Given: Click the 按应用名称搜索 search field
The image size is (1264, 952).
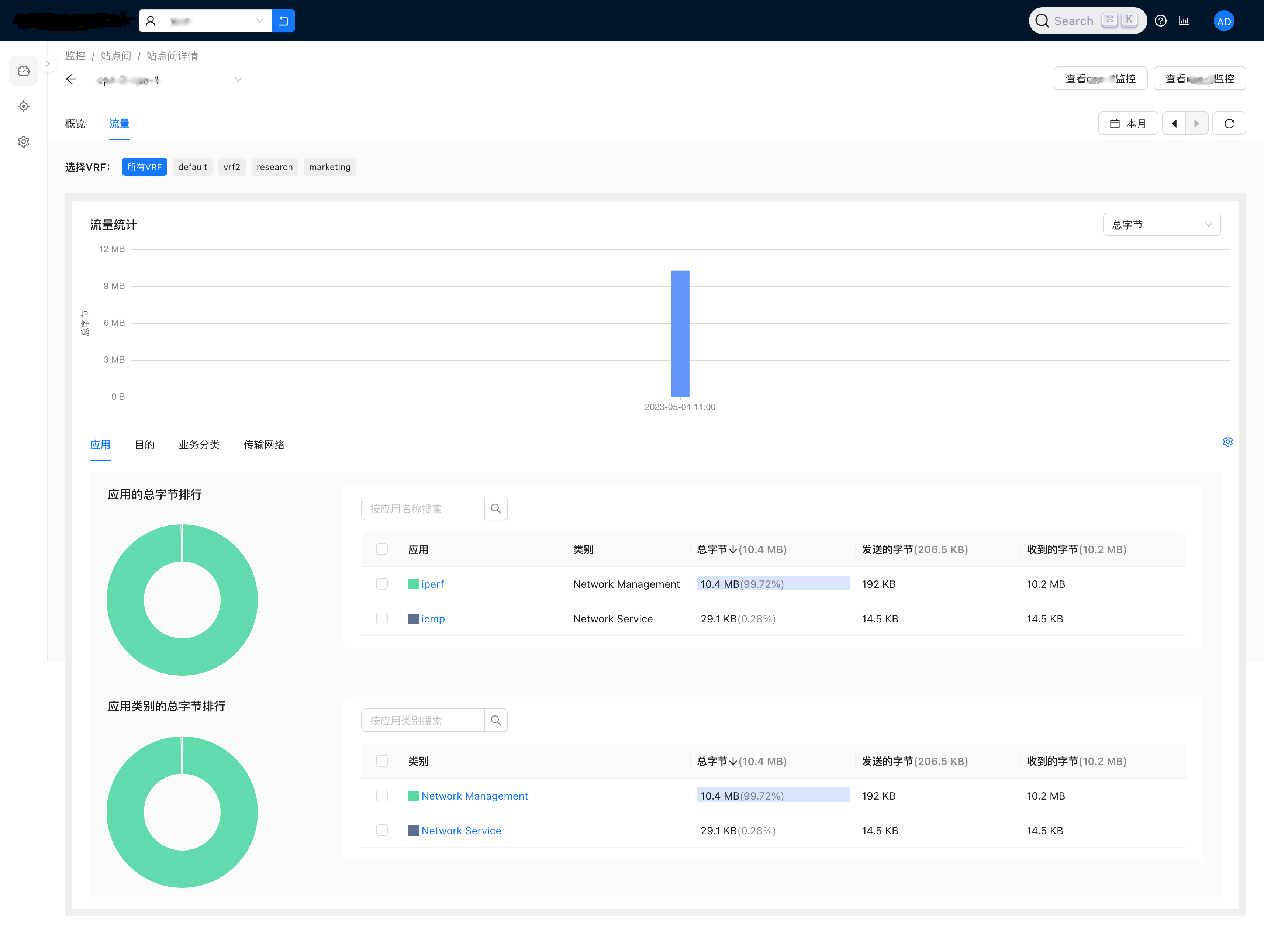Looking at the screenshot, I should pos(423,508).
